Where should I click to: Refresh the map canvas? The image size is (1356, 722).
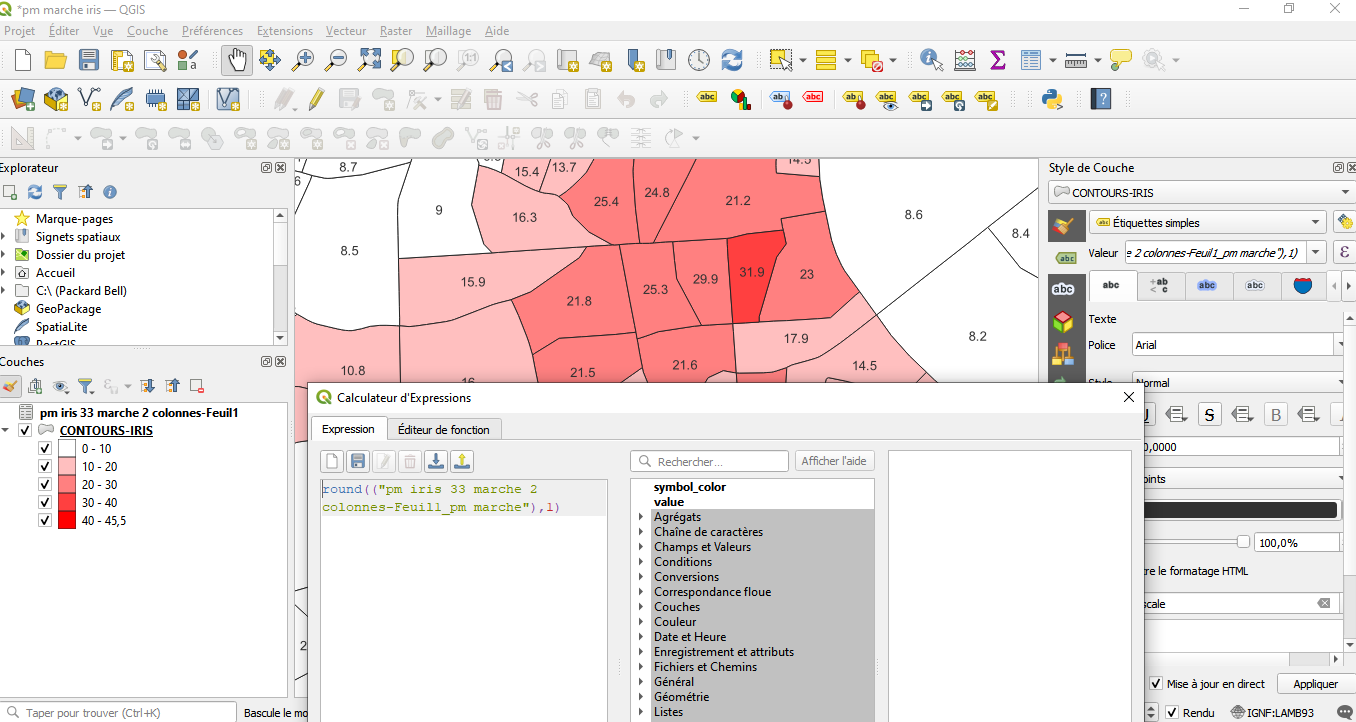732,60
